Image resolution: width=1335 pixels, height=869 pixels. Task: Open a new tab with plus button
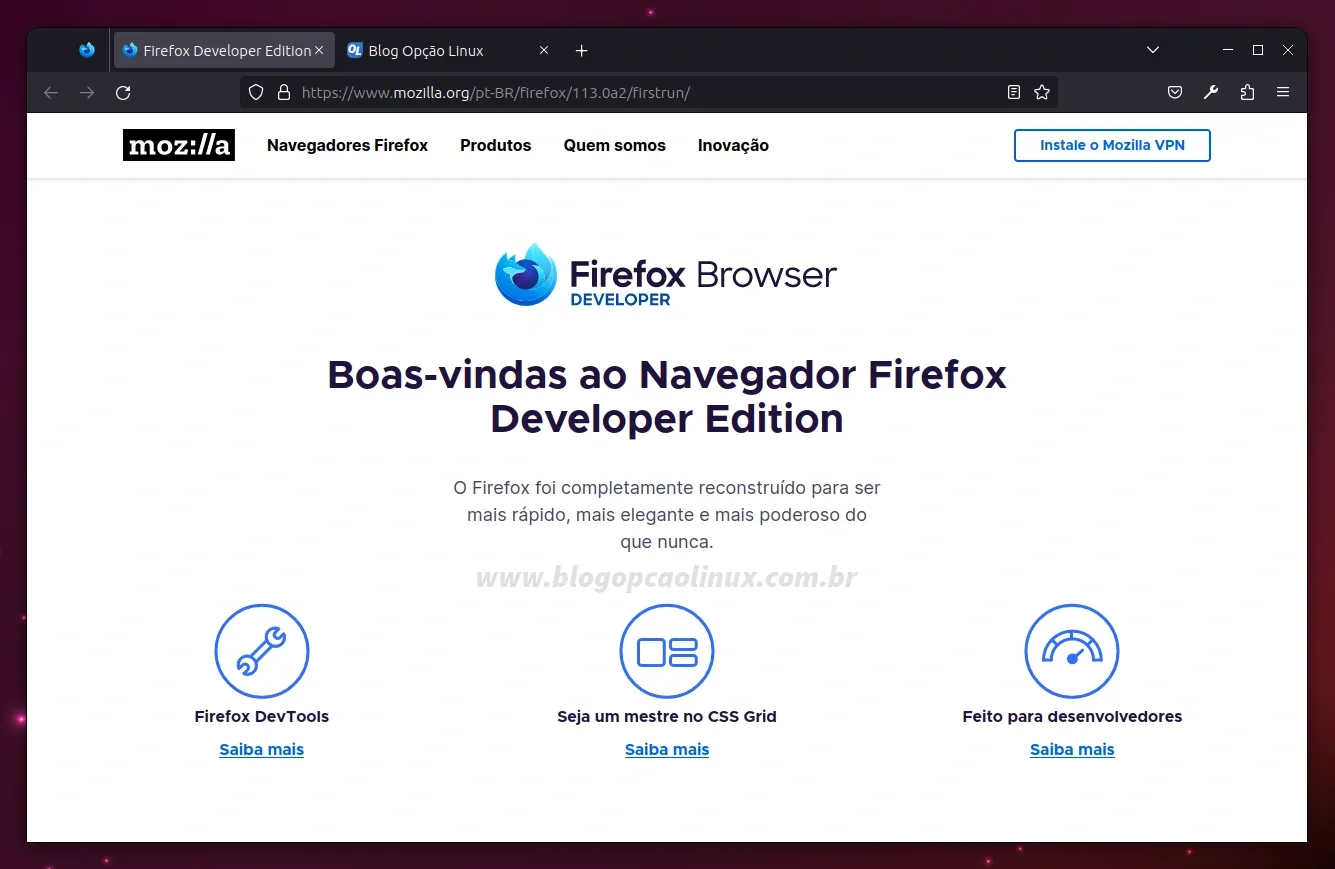582,50
